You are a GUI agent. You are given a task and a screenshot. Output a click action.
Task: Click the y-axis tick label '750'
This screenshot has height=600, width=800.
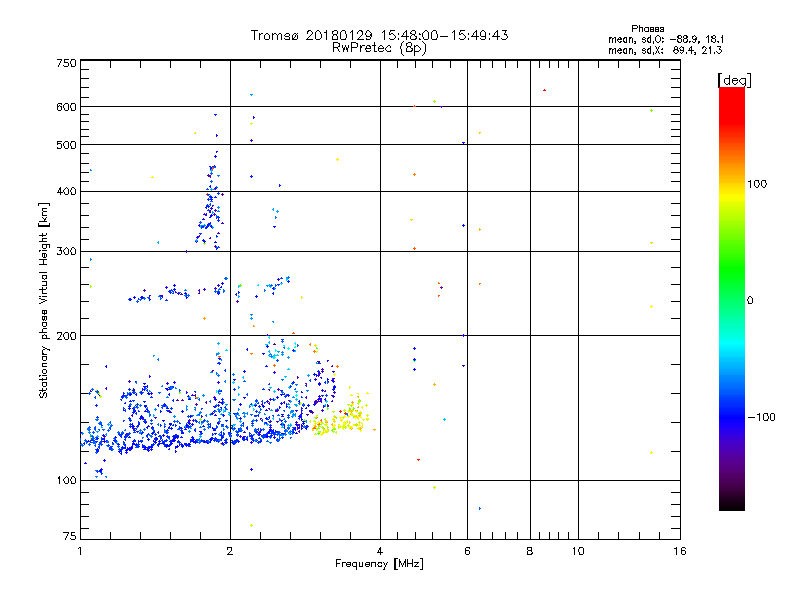66,63
